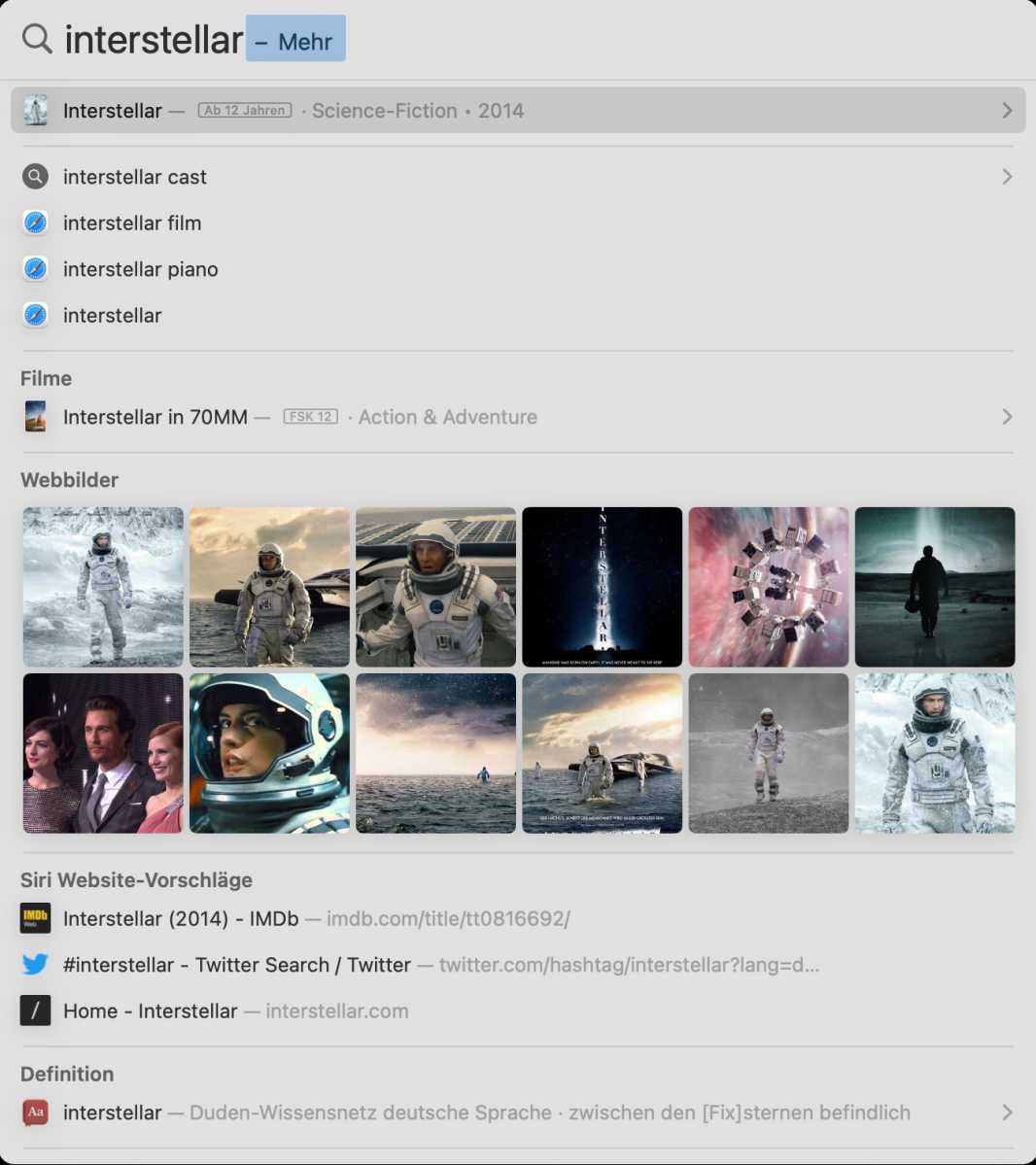
Task: Open web image of astronaut walking on ice
Action: 103,586
